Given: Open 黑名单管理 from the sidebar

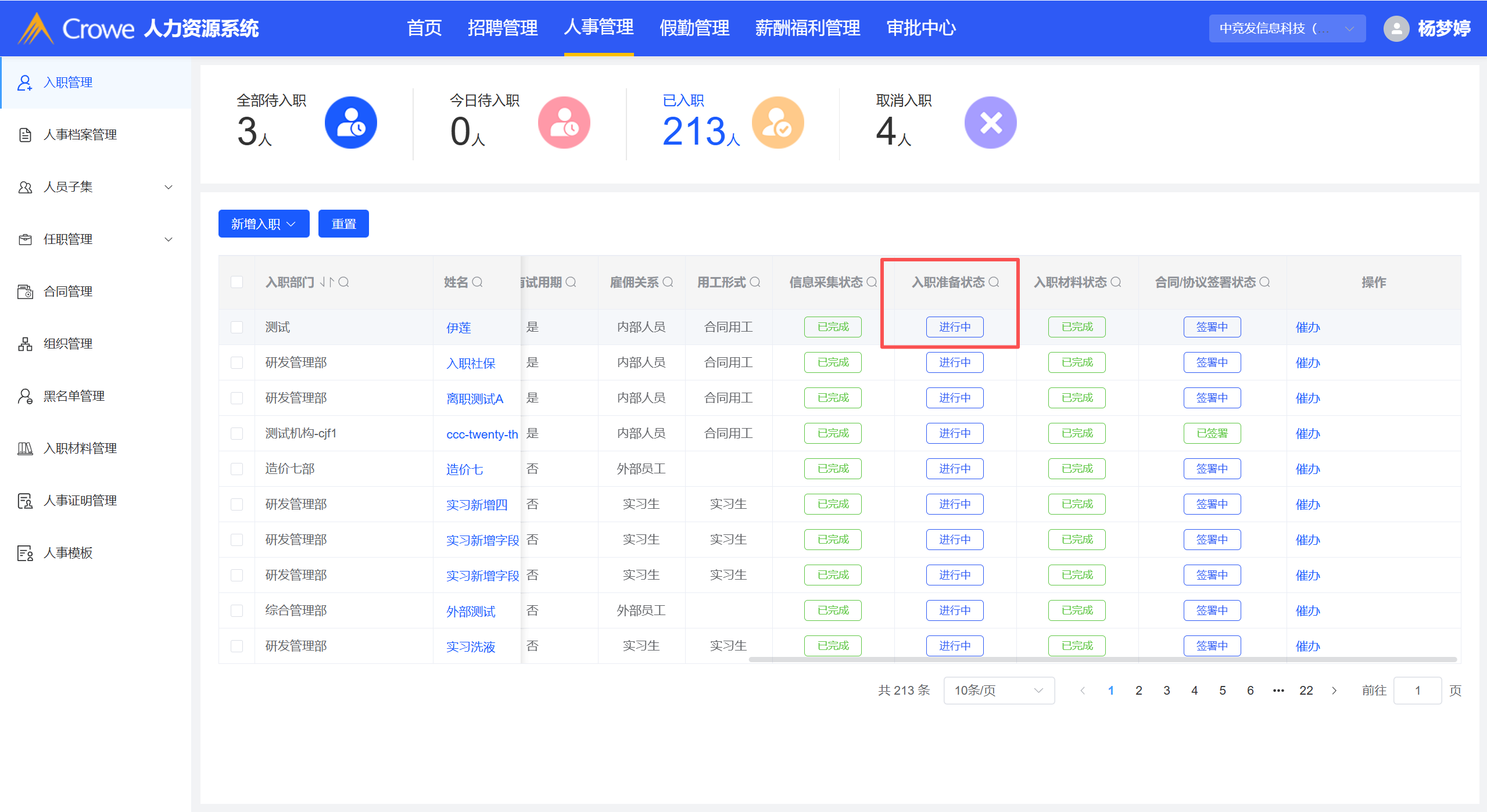Looking at the screenshot, I should [74, 396].
